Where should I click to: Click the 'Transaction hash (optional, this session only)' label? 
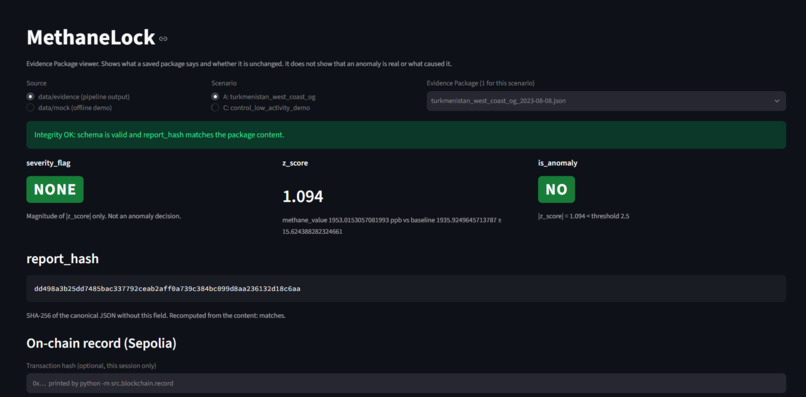pos(91,366)
